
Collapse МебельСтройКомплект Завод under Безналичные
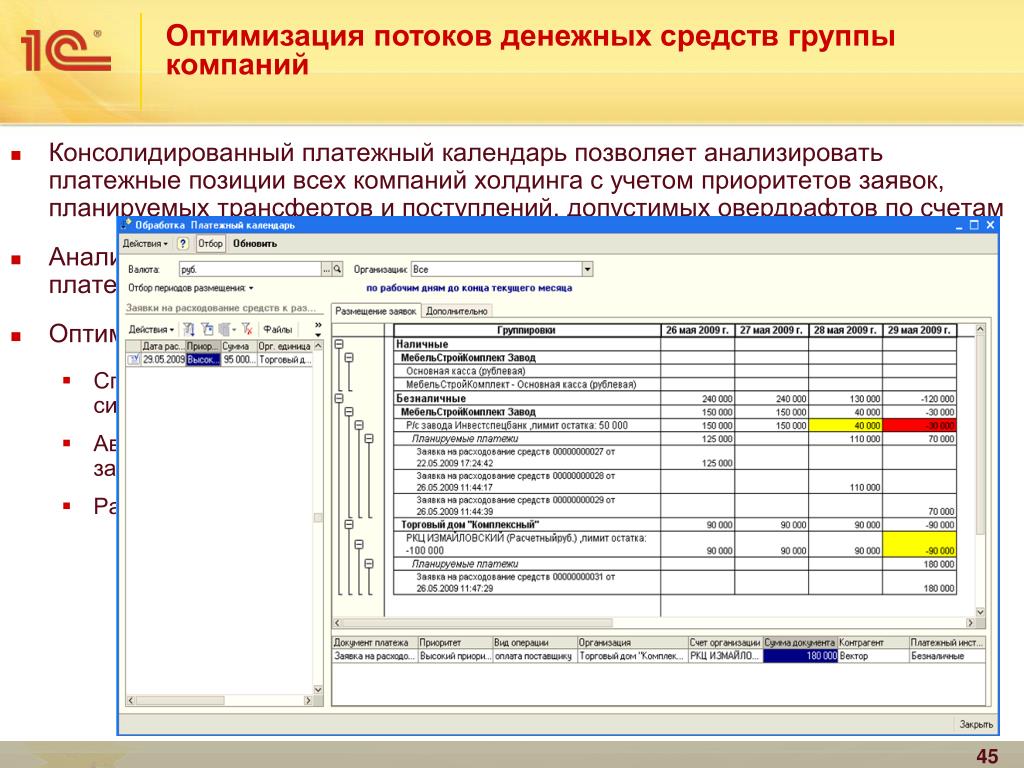pos(349,412)
